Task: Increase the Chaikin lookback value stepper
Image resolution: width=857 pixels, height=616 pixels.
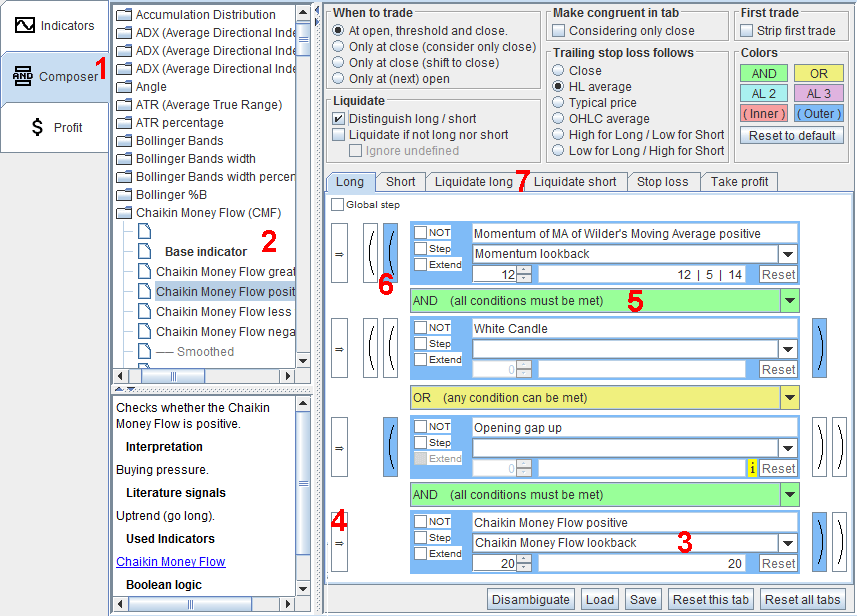Action: click(x=524, y=559)
